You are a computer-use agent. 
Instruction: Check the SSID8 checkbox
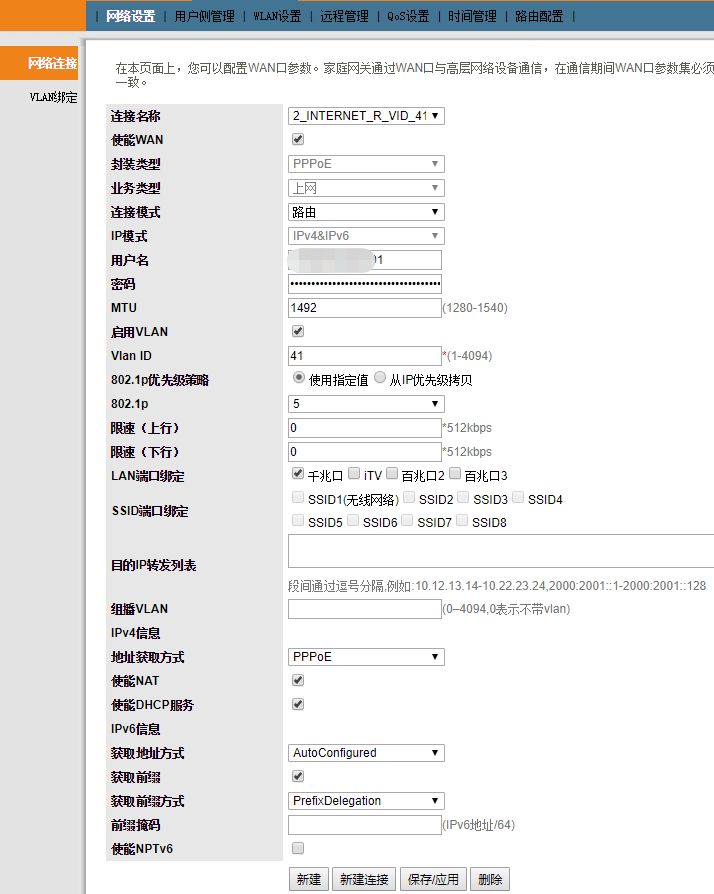463,520
